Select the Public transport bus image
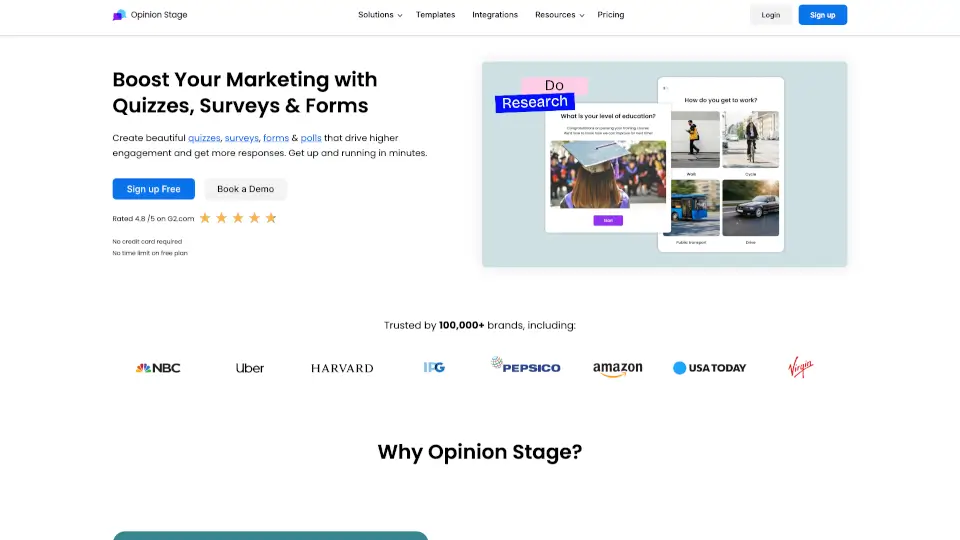 tap(695, 208)
